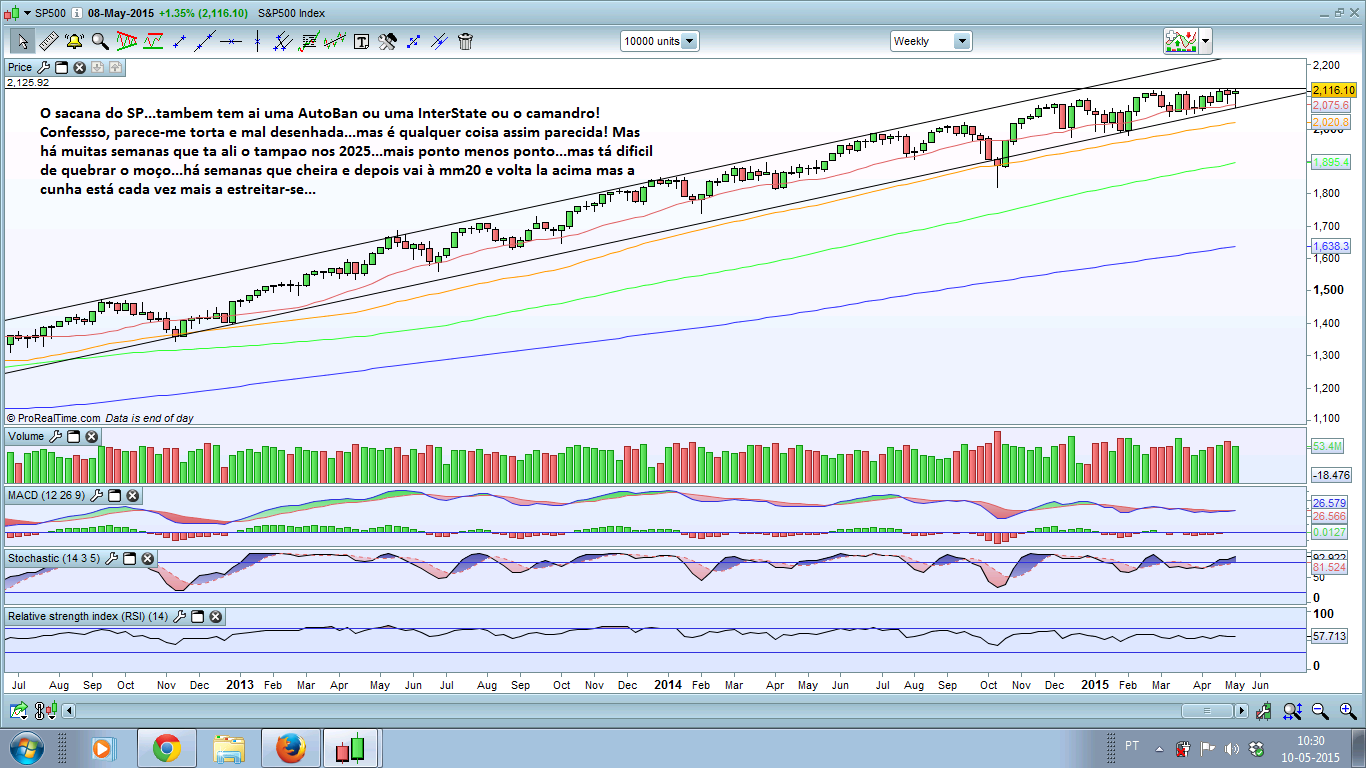1366x768 pixels.
Task: Select the line segment drawing tool
Action: tap(180, 41)
